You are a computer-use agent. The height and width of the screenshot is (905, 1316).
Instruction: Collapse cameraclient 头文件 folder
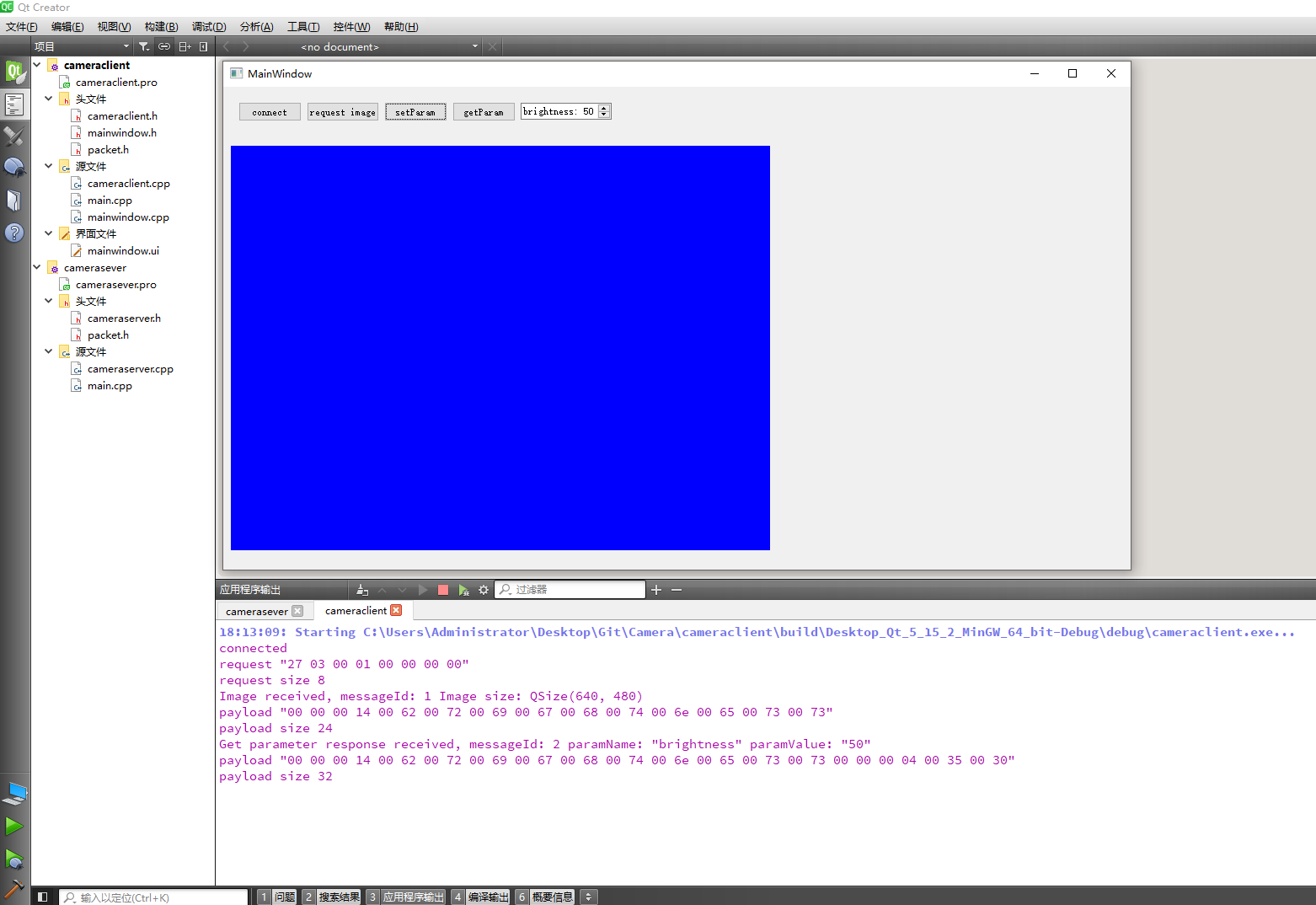pyautogui.click(x=49, y=99)
